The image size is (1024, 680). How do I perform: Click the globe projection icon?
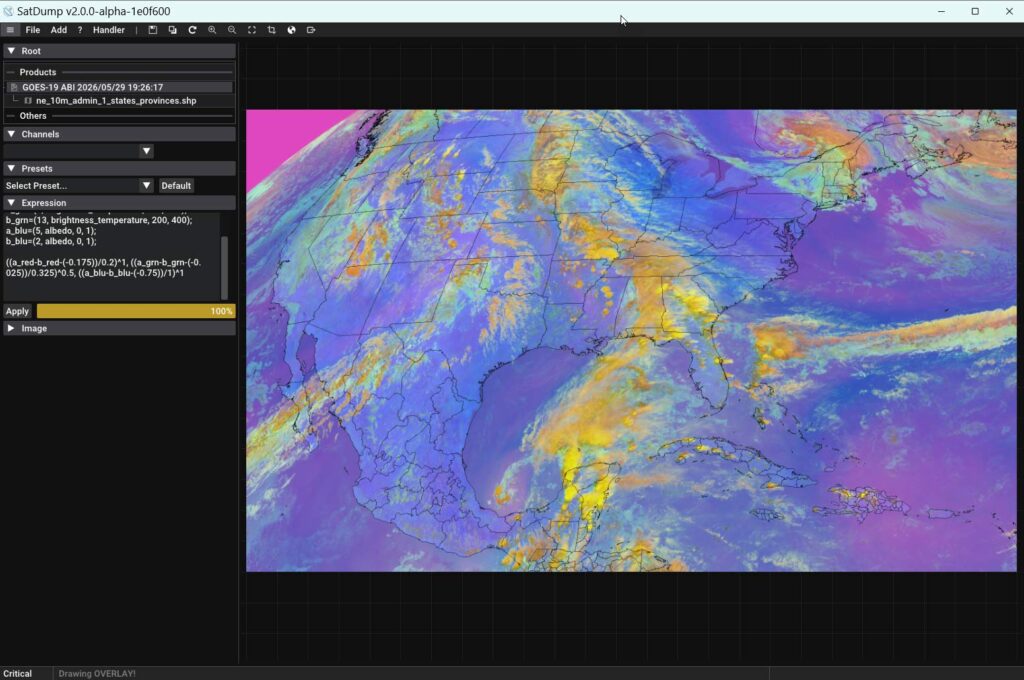coord(291,30)
